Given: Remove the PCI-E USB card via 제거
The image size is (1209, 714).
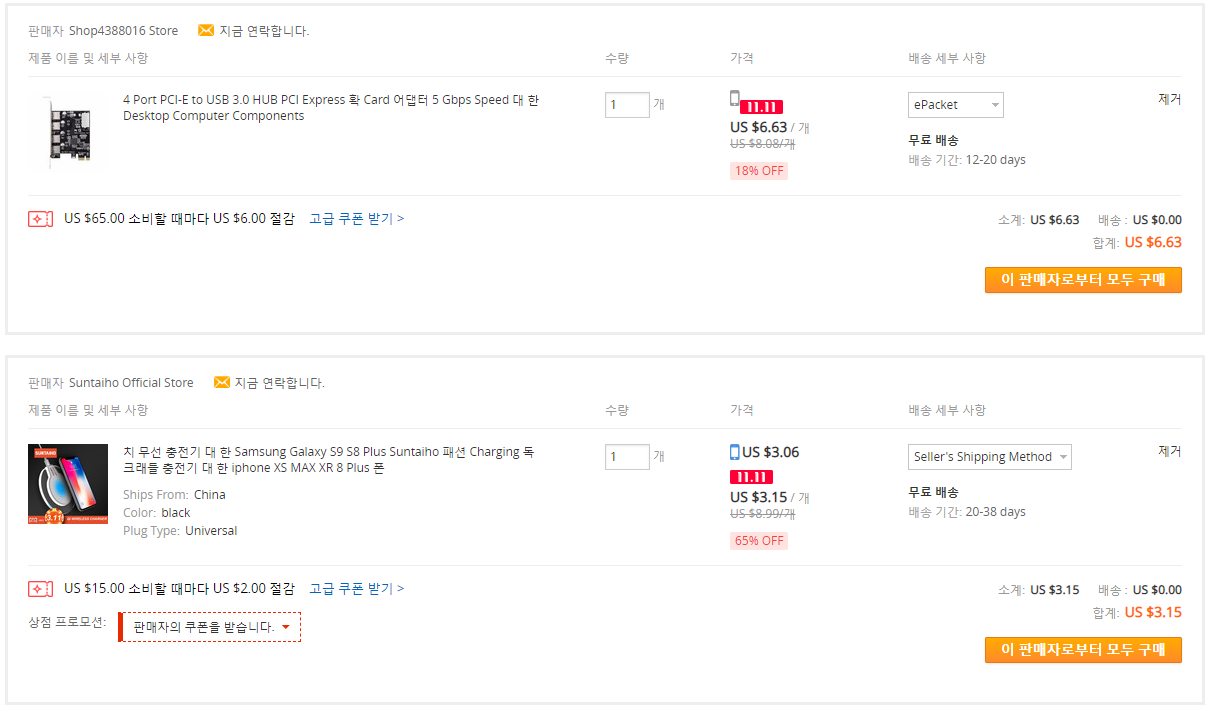Looking at the screenshot, I should [x=1170, y=99].
